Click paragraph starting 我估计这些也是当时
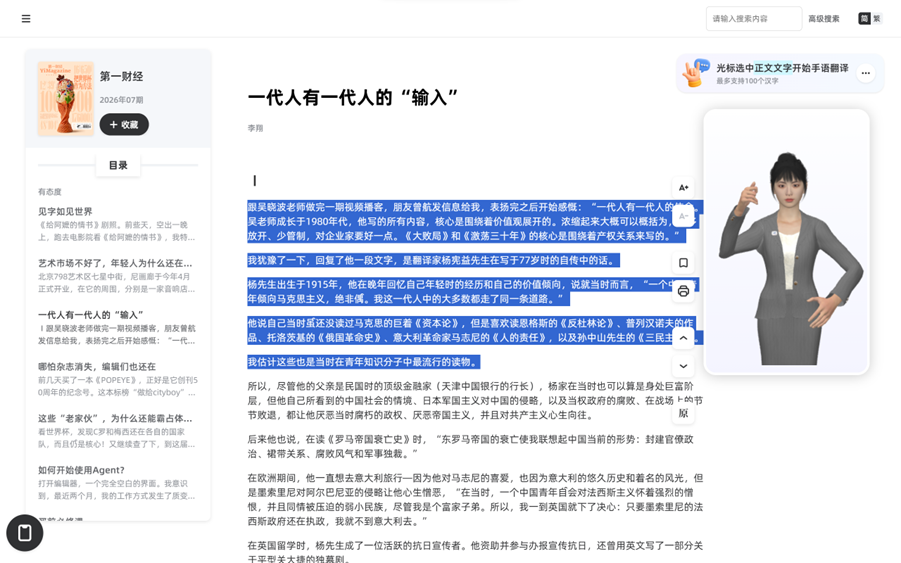901x563 pixels. (x=364, y=362)
